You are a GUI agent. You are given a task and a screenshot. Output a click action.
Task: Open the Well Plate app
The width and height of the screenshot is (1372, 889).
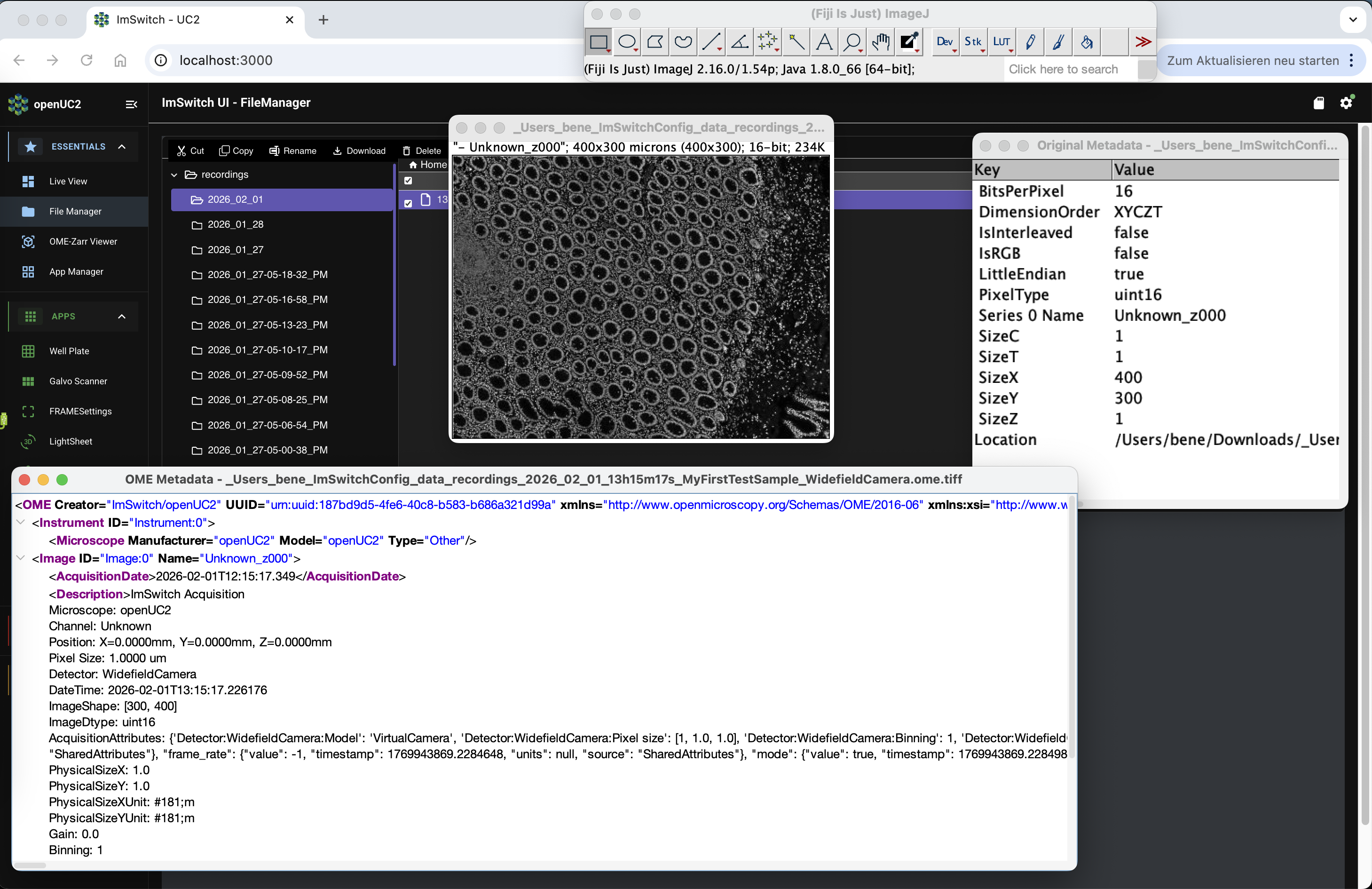(69, 351)
